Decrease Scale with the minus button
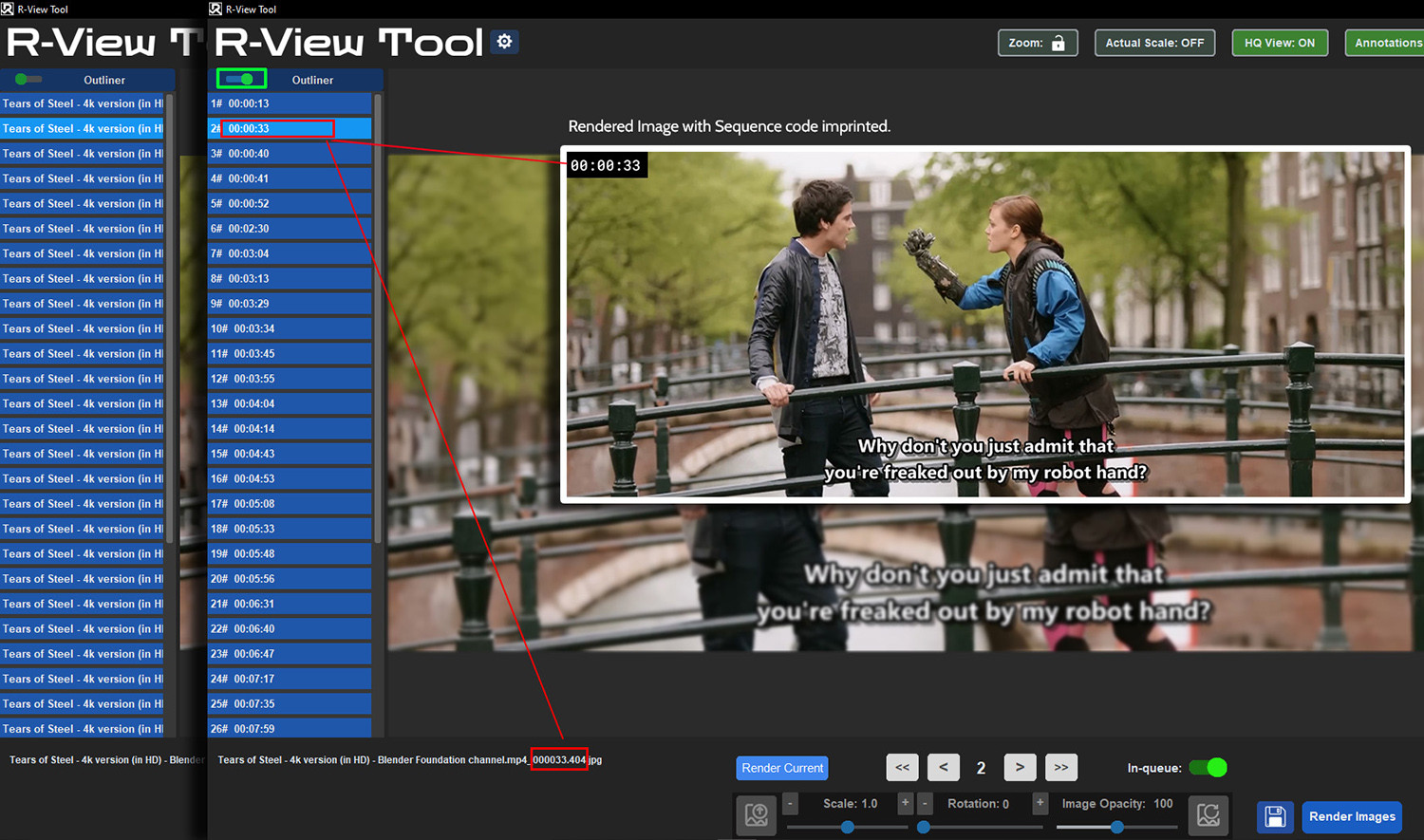The width and height of the screenshot is (1424, 840). 790,803
